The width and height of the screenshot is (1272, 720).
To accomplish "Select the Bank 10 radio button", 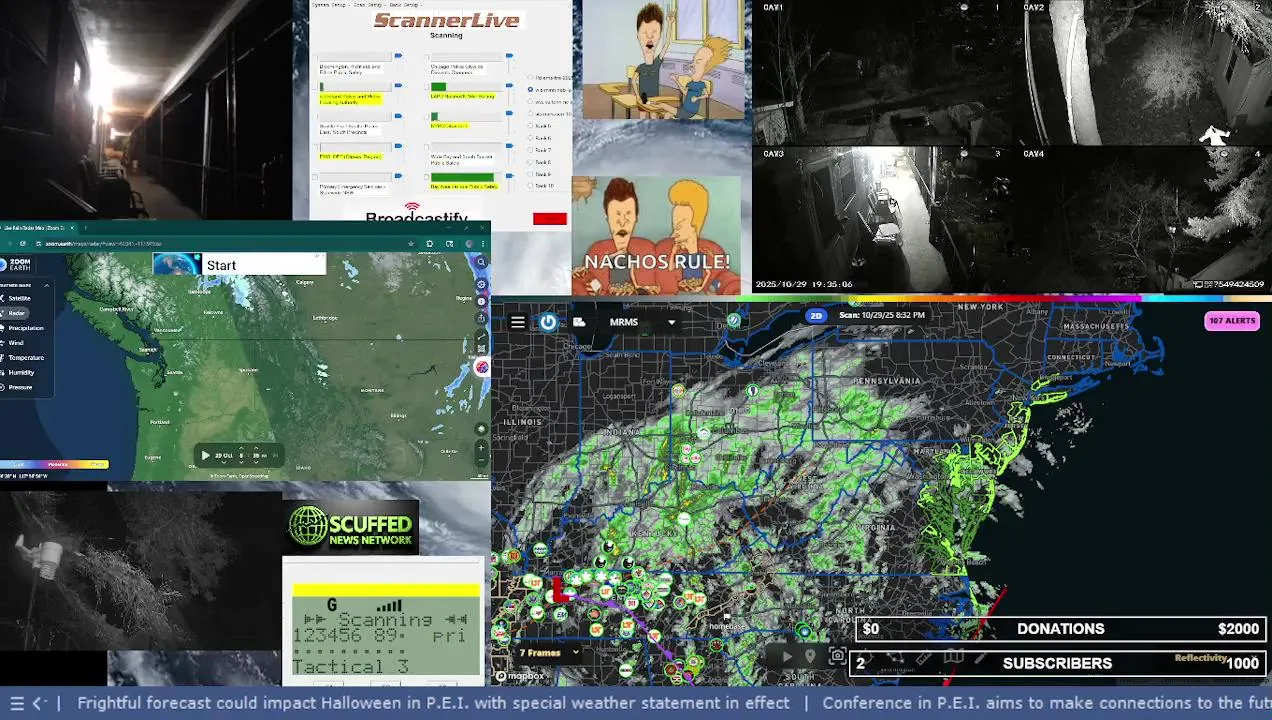I will click(x=530, y=185).
